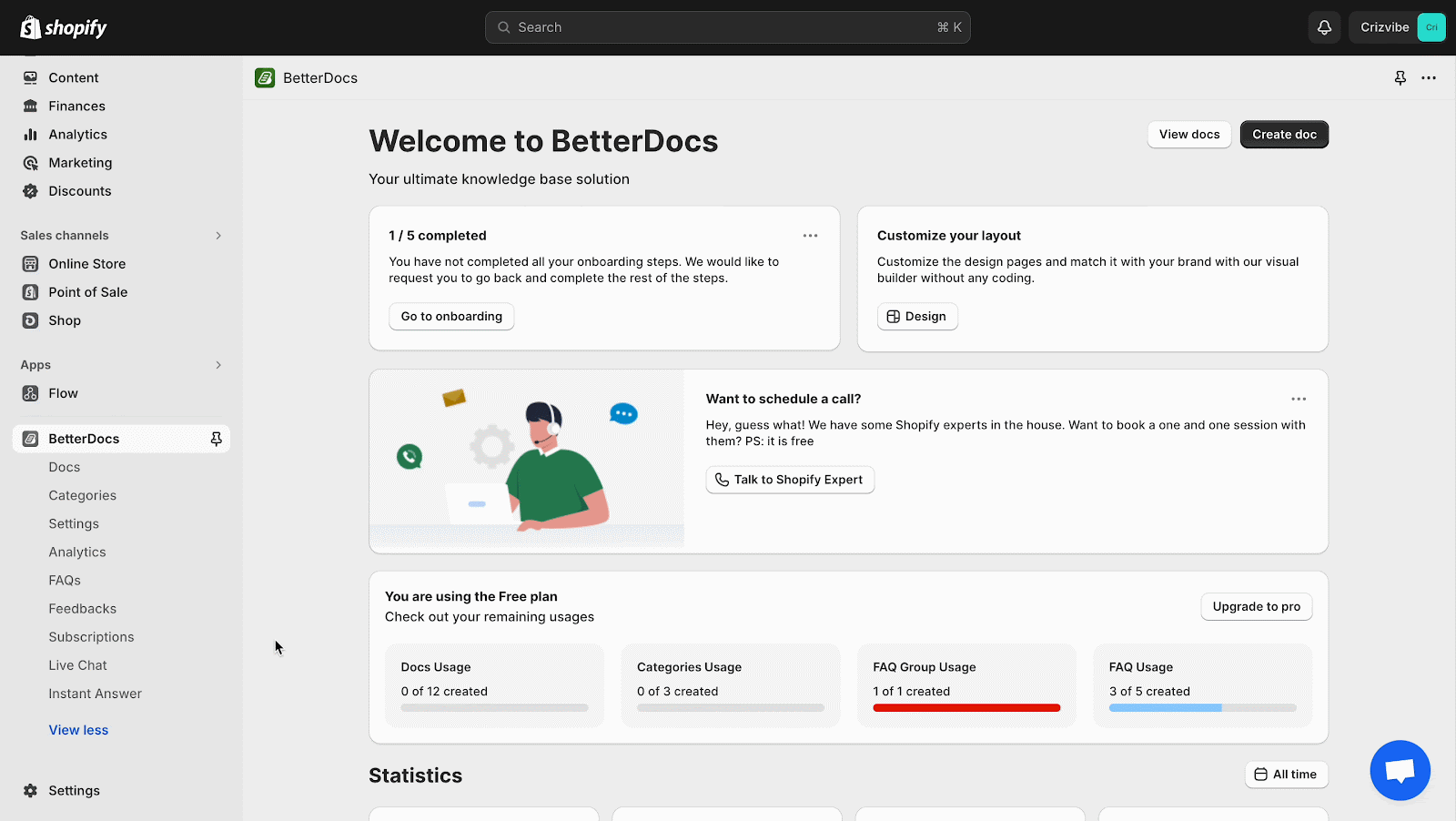Image resolution: width=1456 pixels, height=821 pixels.
Task: Click the BetterDocs app icon in the header
Action: point(265,77)
